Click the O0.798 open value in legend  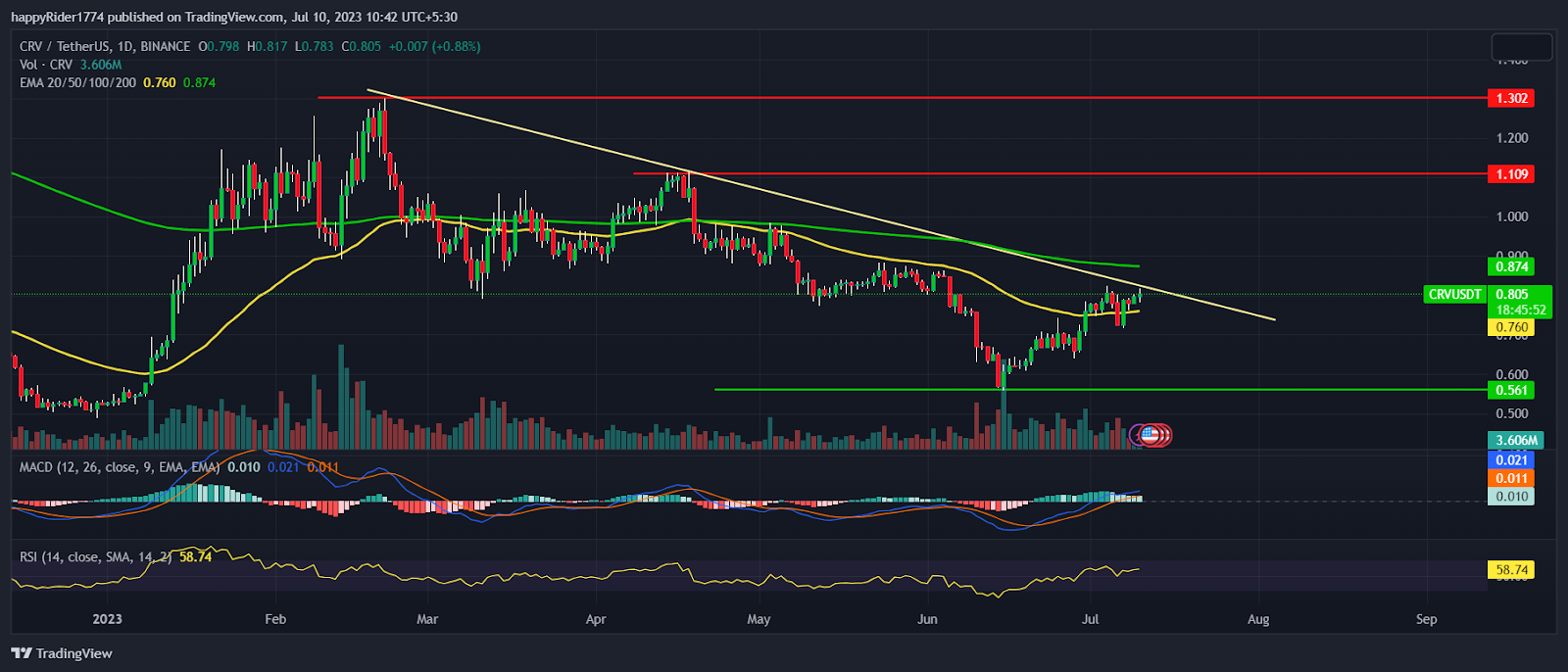pyautogui.click(x=218, y=46)
